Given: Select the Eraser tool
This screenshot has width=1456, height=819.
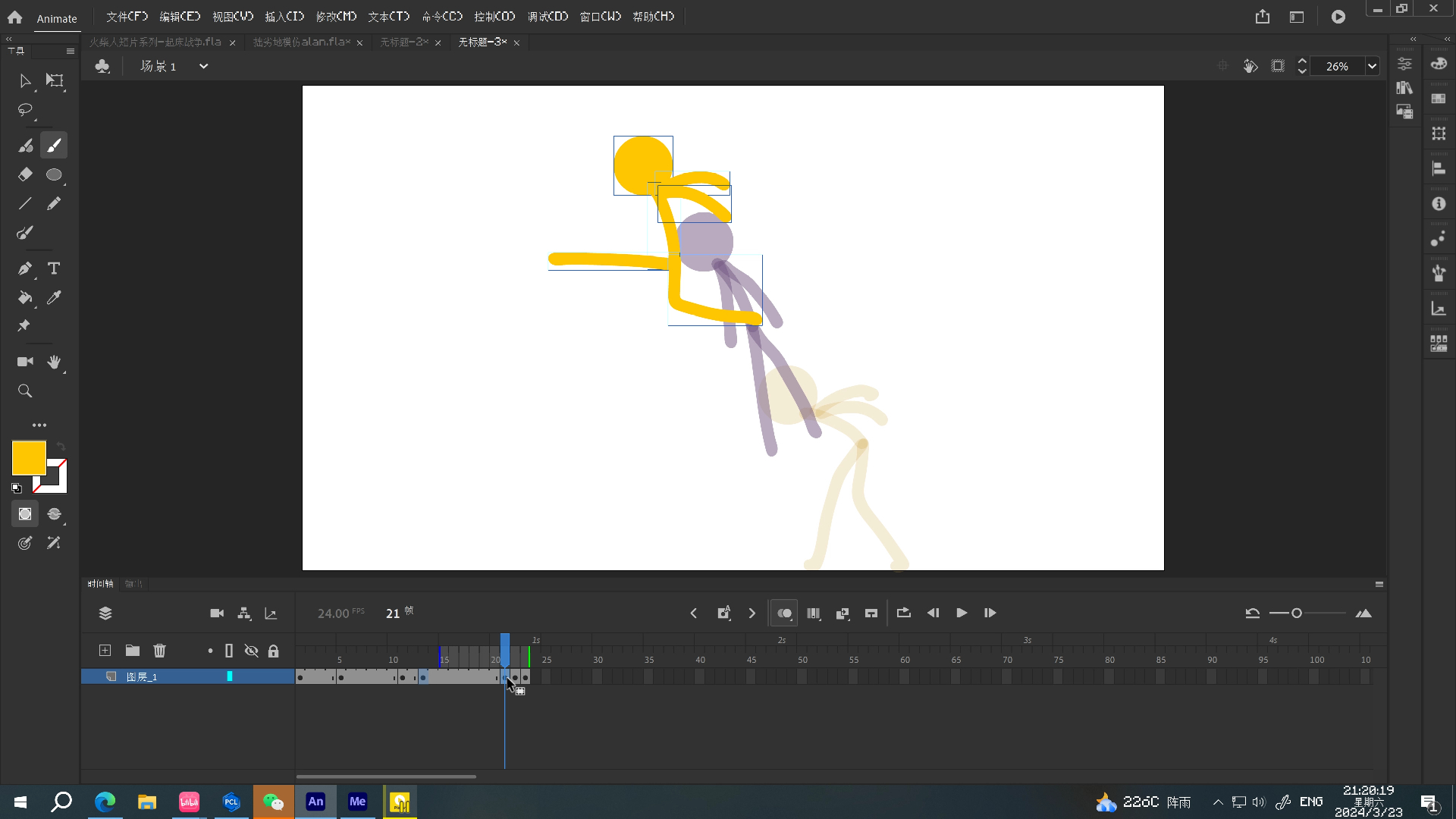Looking at the screenshot, I should point(25,174).
